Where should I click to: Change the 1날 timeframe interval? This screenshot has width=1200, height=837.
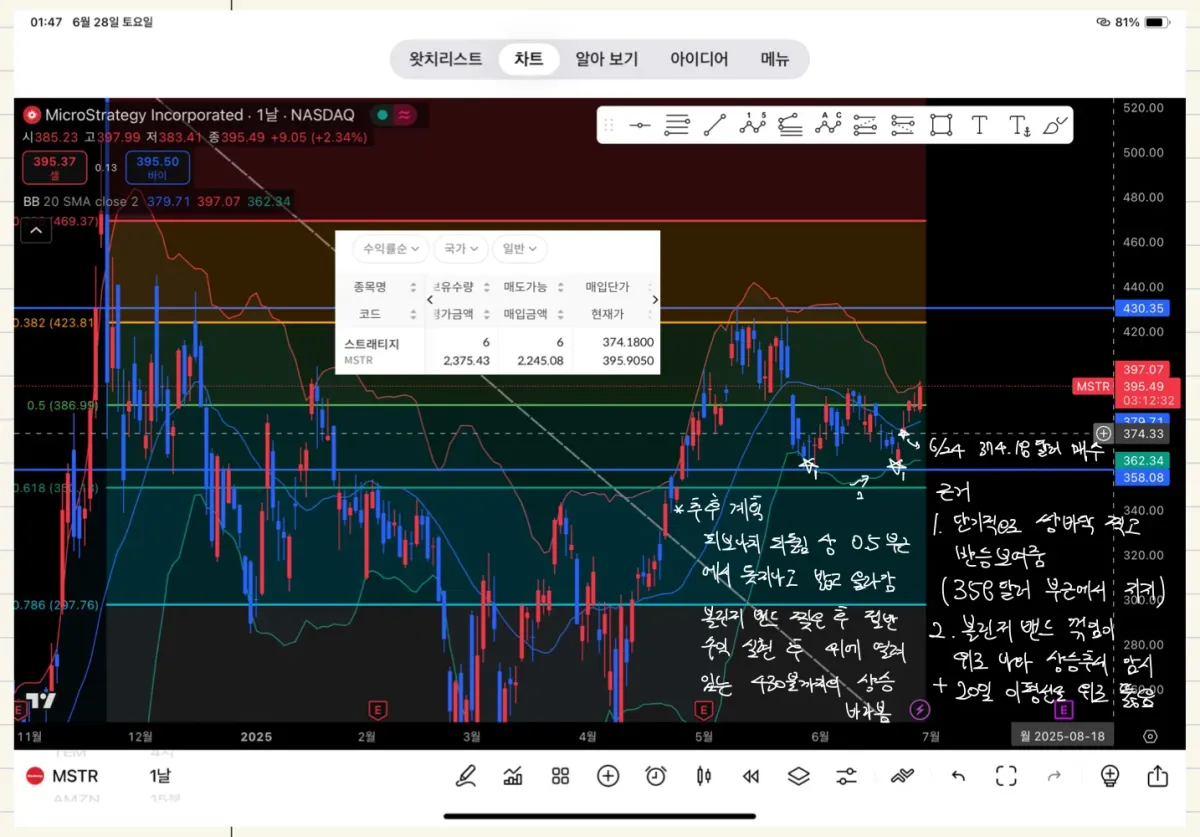[x=160, y=776]
